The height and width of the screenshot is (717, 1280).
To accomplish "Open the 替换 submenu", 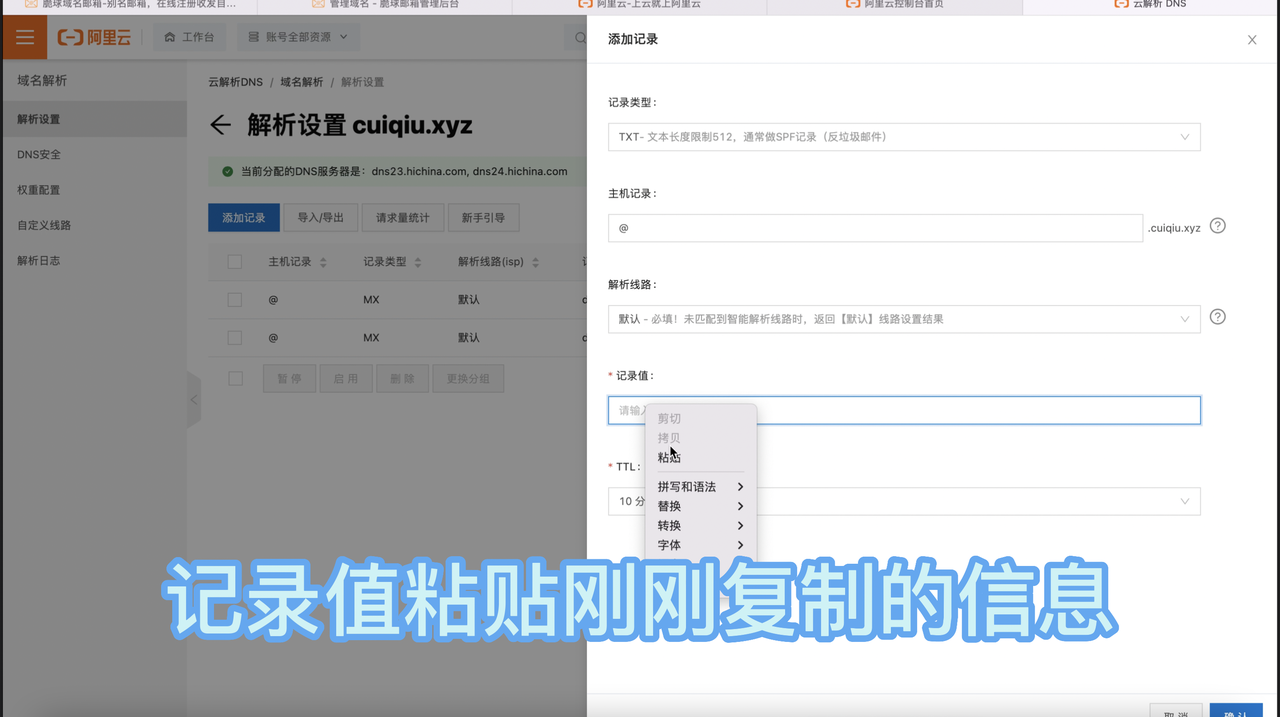I will (701, 506).
